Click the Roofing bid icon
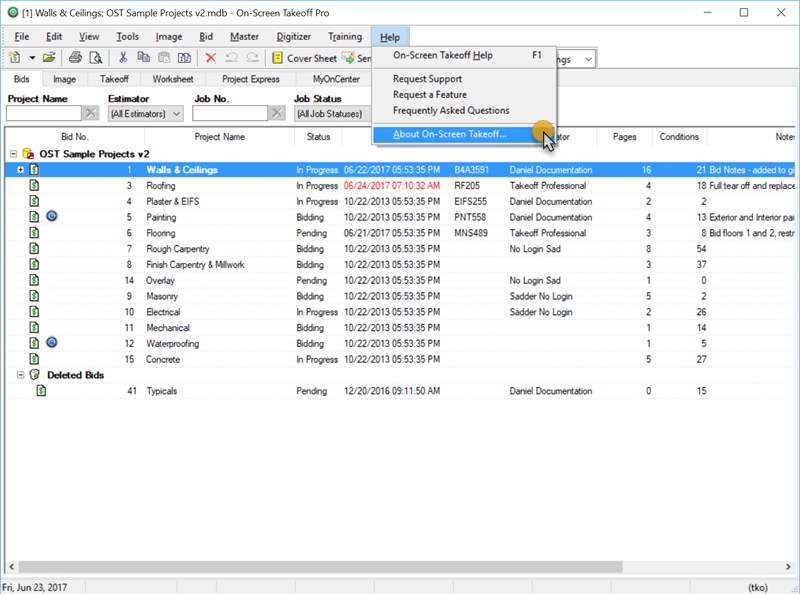 tap(34, 185)
